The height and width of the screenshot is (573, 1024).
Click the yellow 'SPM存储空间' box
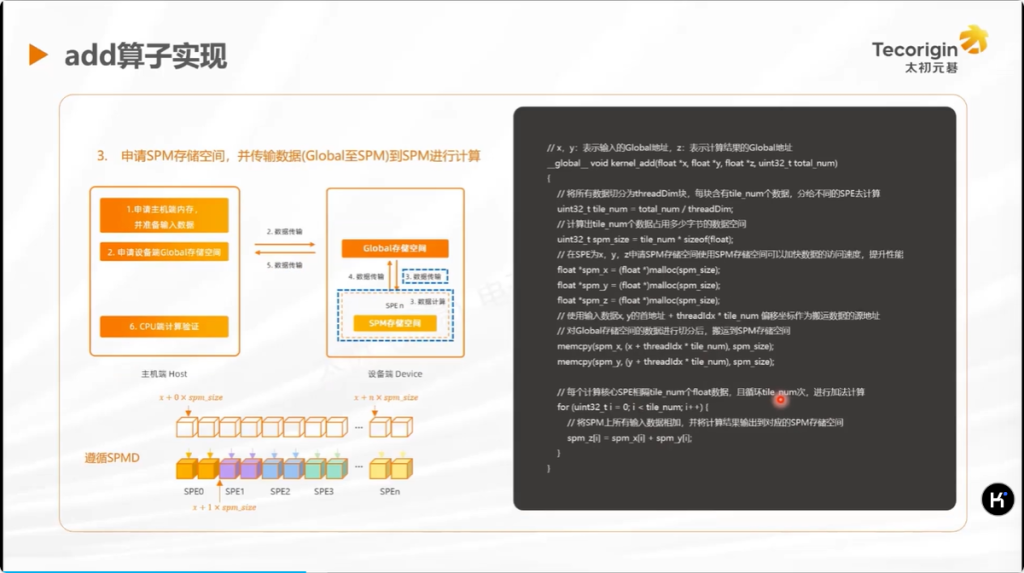click(x=394, y=323)
